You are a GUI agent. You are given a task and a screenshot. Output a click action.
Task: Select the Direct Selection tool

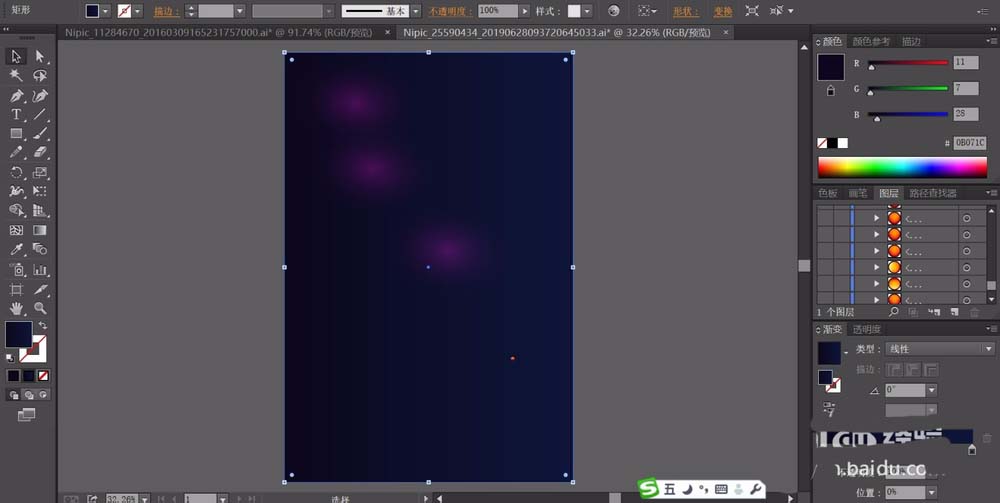tap(40, 57)
